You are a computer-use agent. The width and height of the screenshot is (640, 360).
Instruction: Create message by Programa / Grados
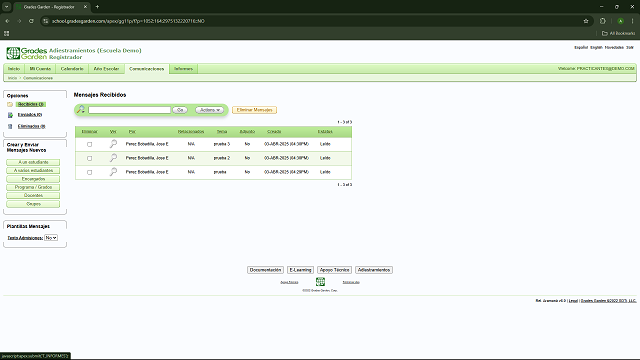33,187
